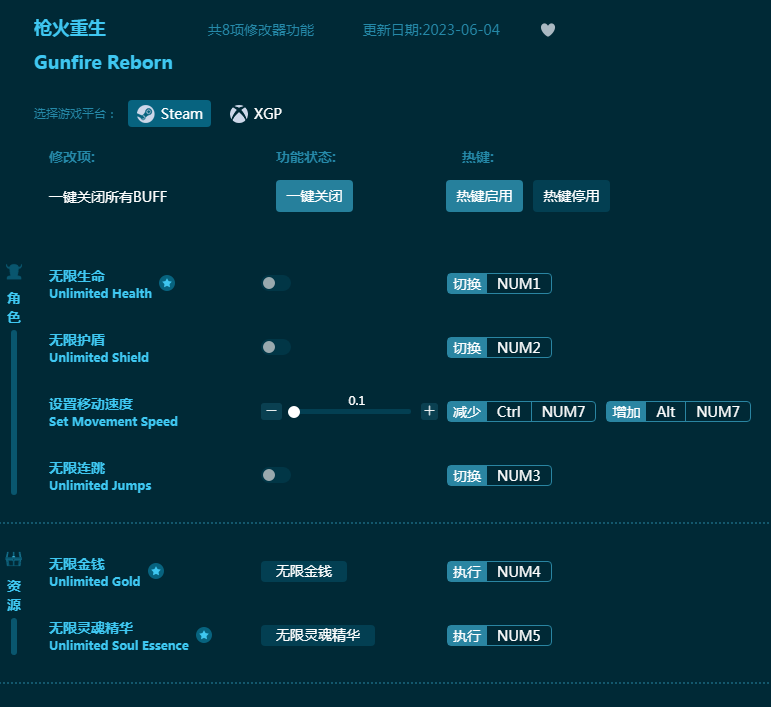Image resolution: width=771 pixels, height=707 pixels.
Task: Click the 修改项 column header
Action: [x=72, y=157]
